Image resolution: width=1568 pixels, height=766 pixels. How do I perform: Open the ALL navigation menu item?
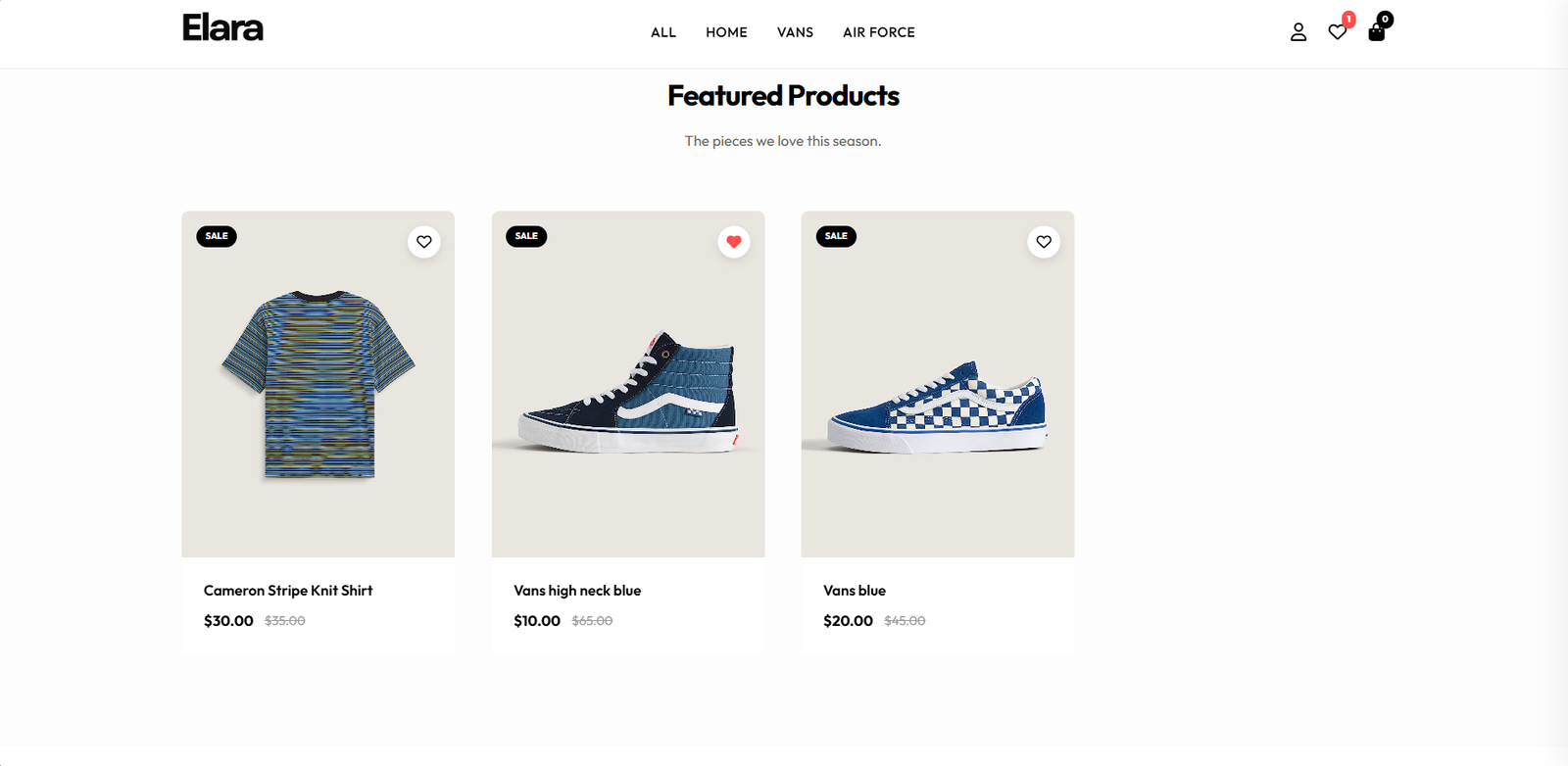[663, 32]
